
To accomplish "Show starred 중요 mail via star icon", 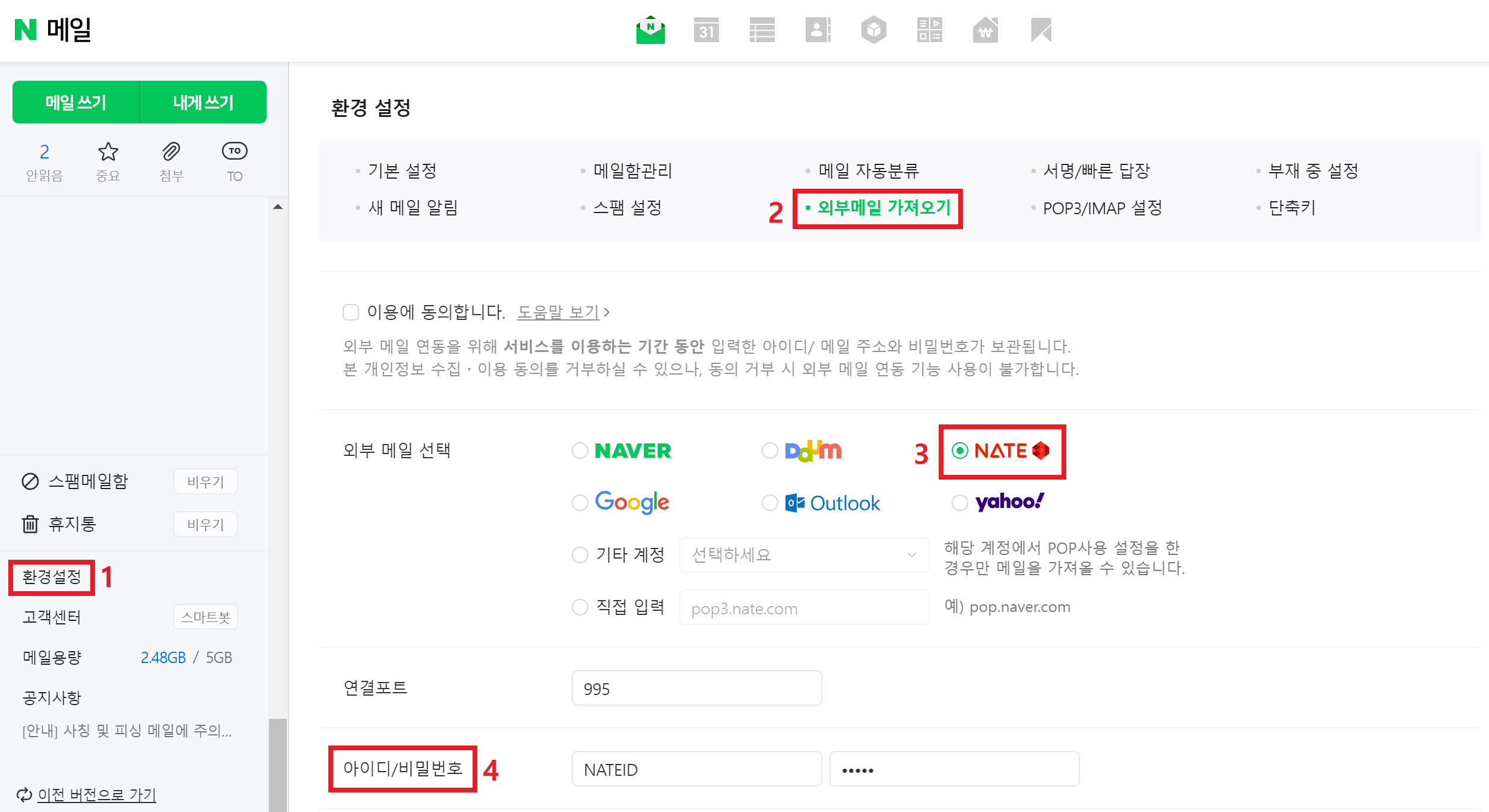I will coord(107,152).
